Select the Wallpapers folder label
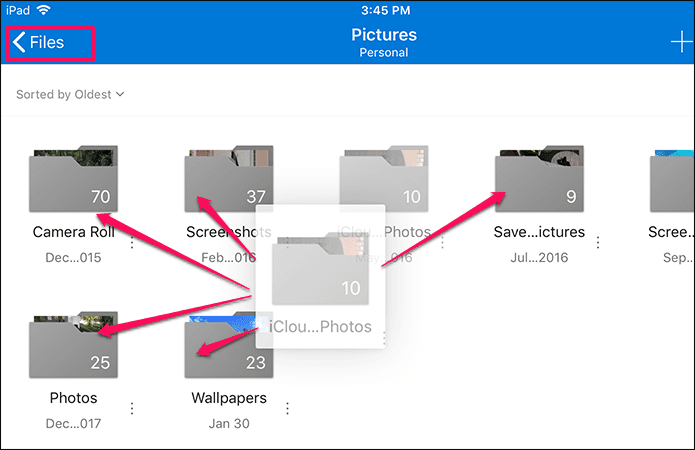The height and width of the screenshot is (450, 695). 229,398
